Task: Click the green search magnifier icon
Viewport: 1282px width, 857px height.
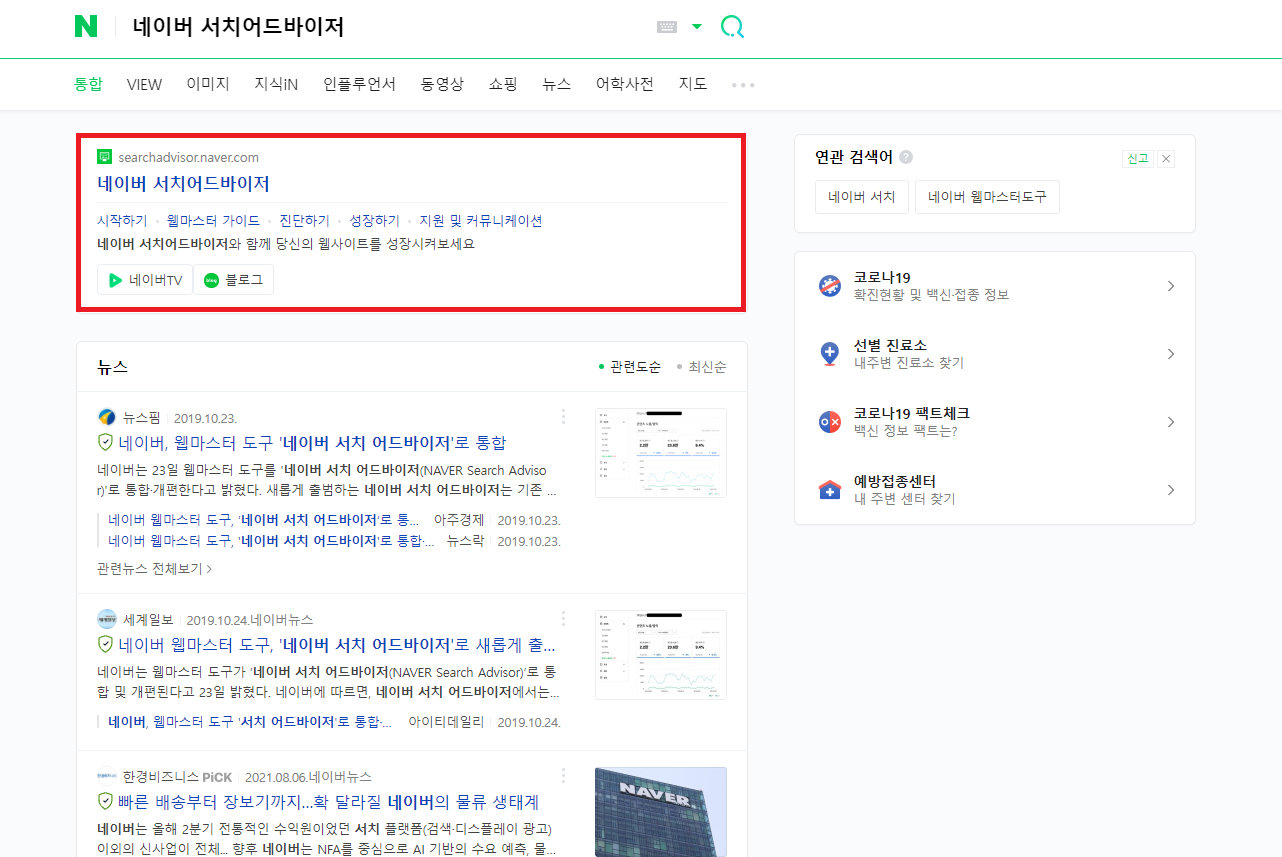Action: click(732, 27)
